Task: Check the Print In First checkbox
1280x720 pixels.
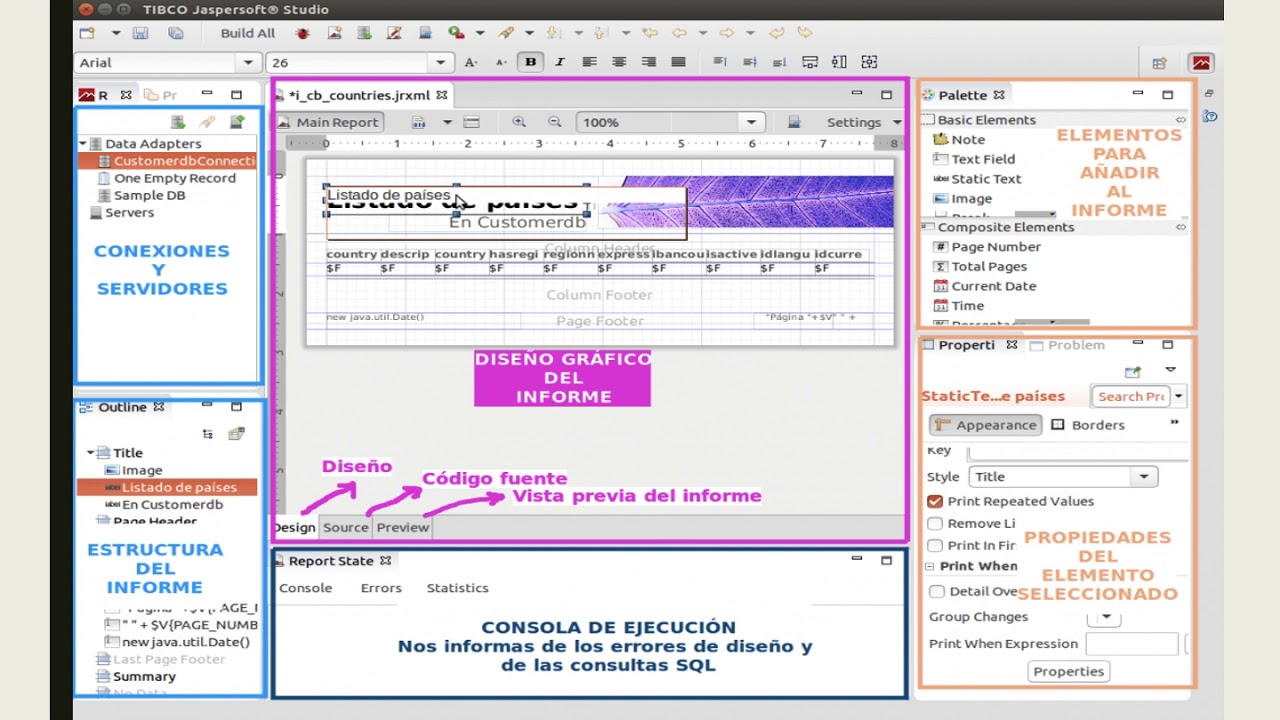Action: (935, 545)
